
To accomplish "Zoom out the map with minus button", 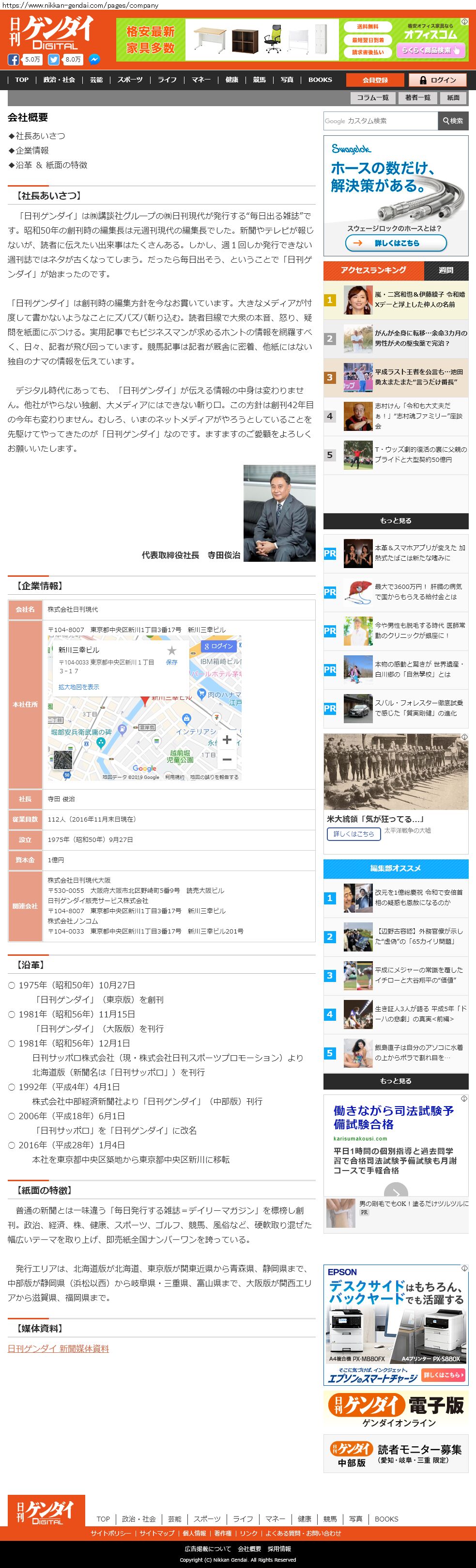I will click(x=227, y=759).
